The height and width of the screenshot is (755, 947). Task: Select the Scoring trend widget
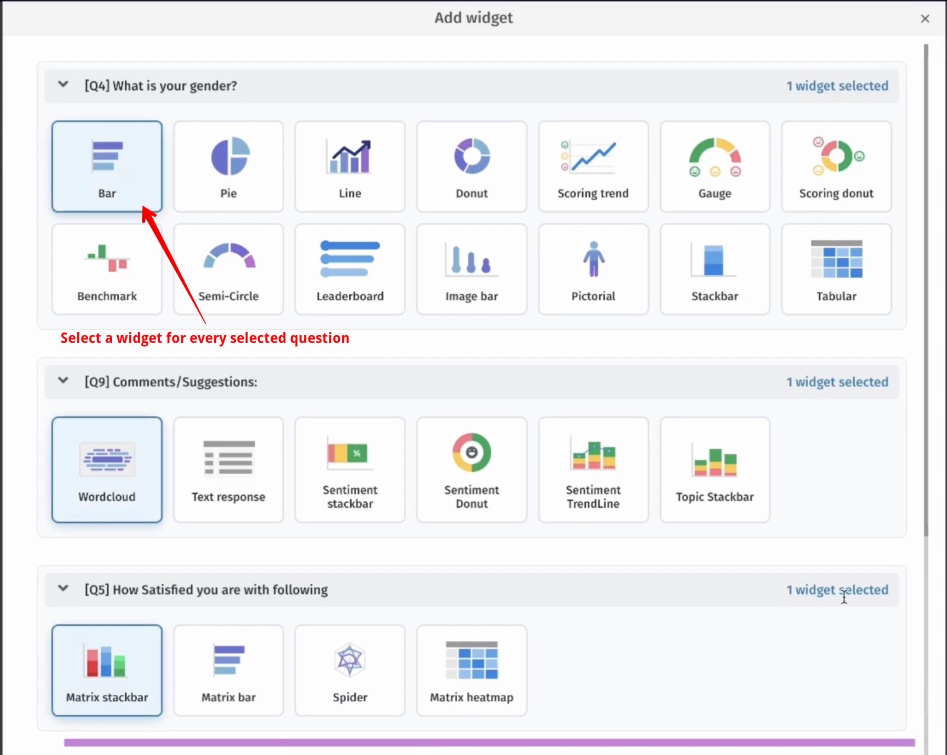point(593,166)
